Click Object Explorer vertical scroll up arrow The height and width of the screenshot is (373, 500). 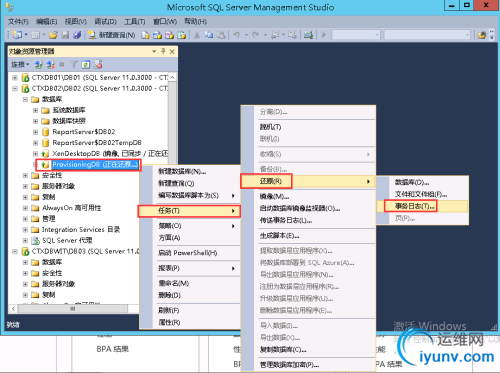pyautogui.click(x=172, y=77)
